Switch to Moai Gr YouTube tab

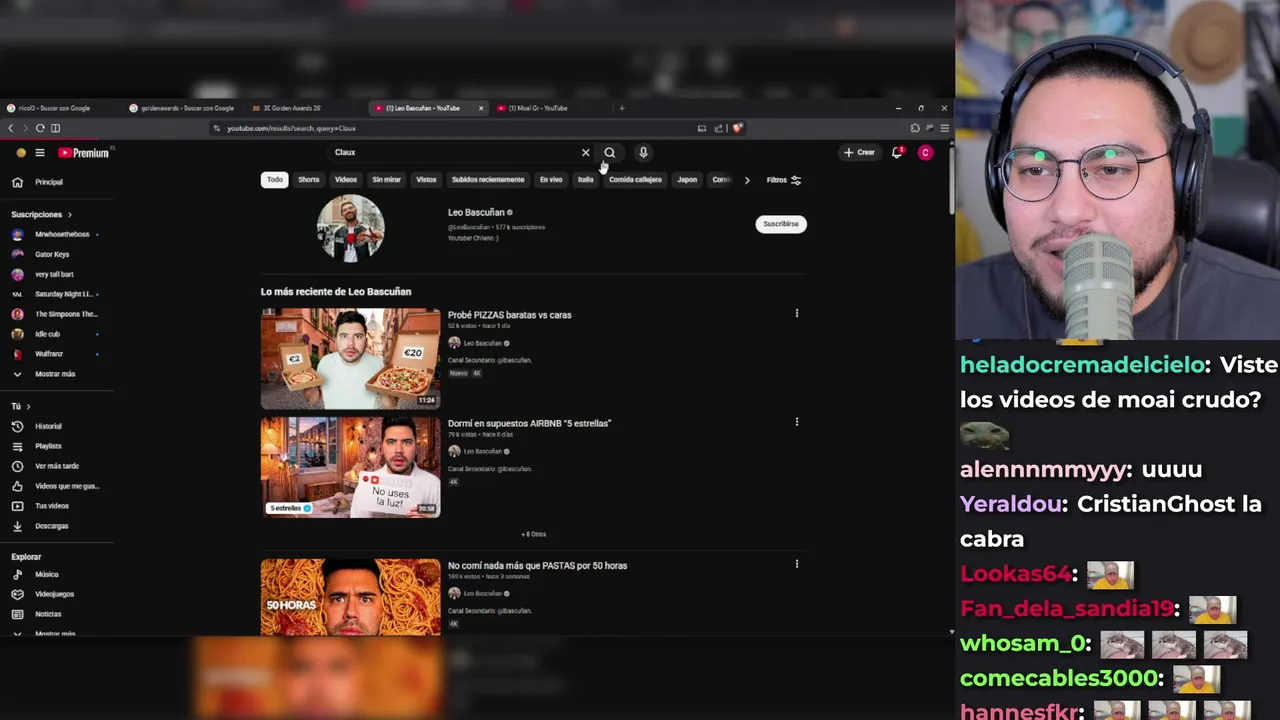pyautogui.click(x=538, y=108)
